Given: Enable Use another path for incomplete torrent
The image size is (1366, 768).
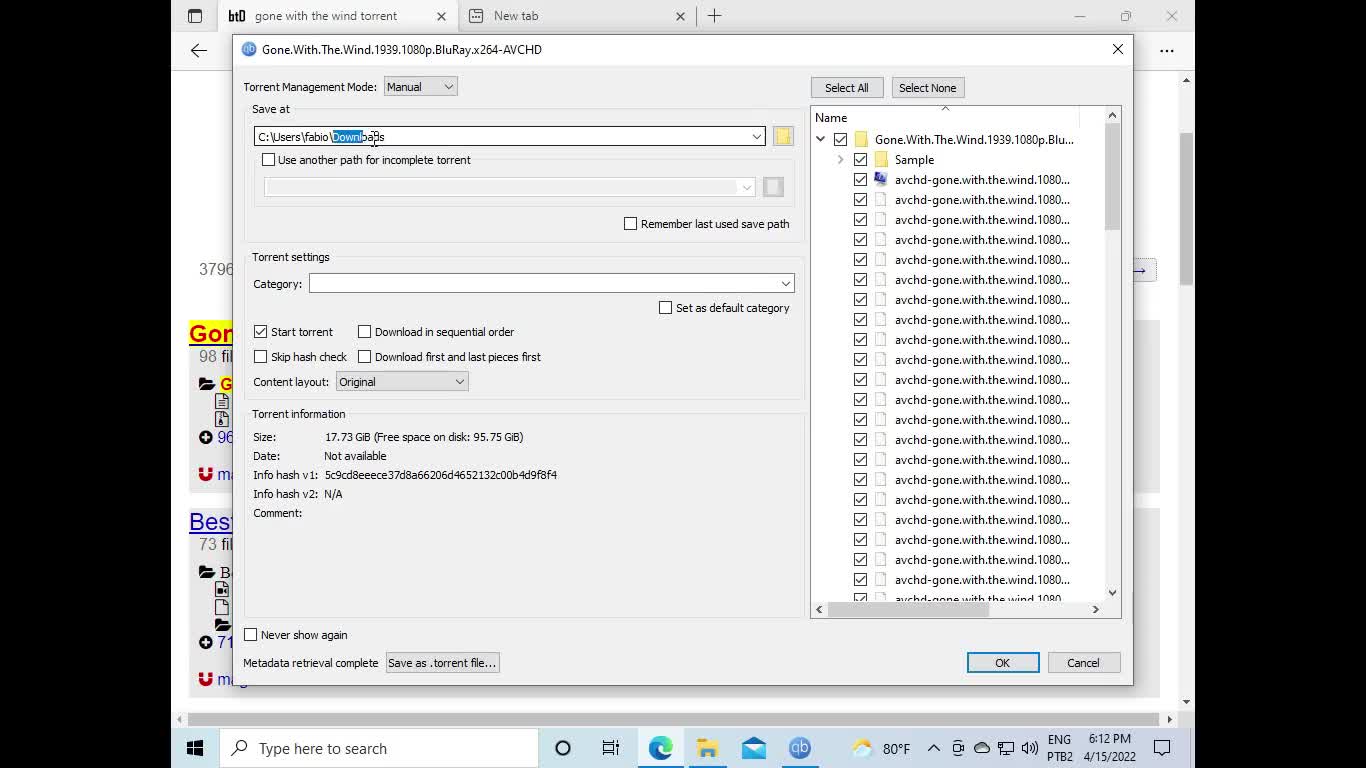Looking at the screenshot, I should click(268, 160).
